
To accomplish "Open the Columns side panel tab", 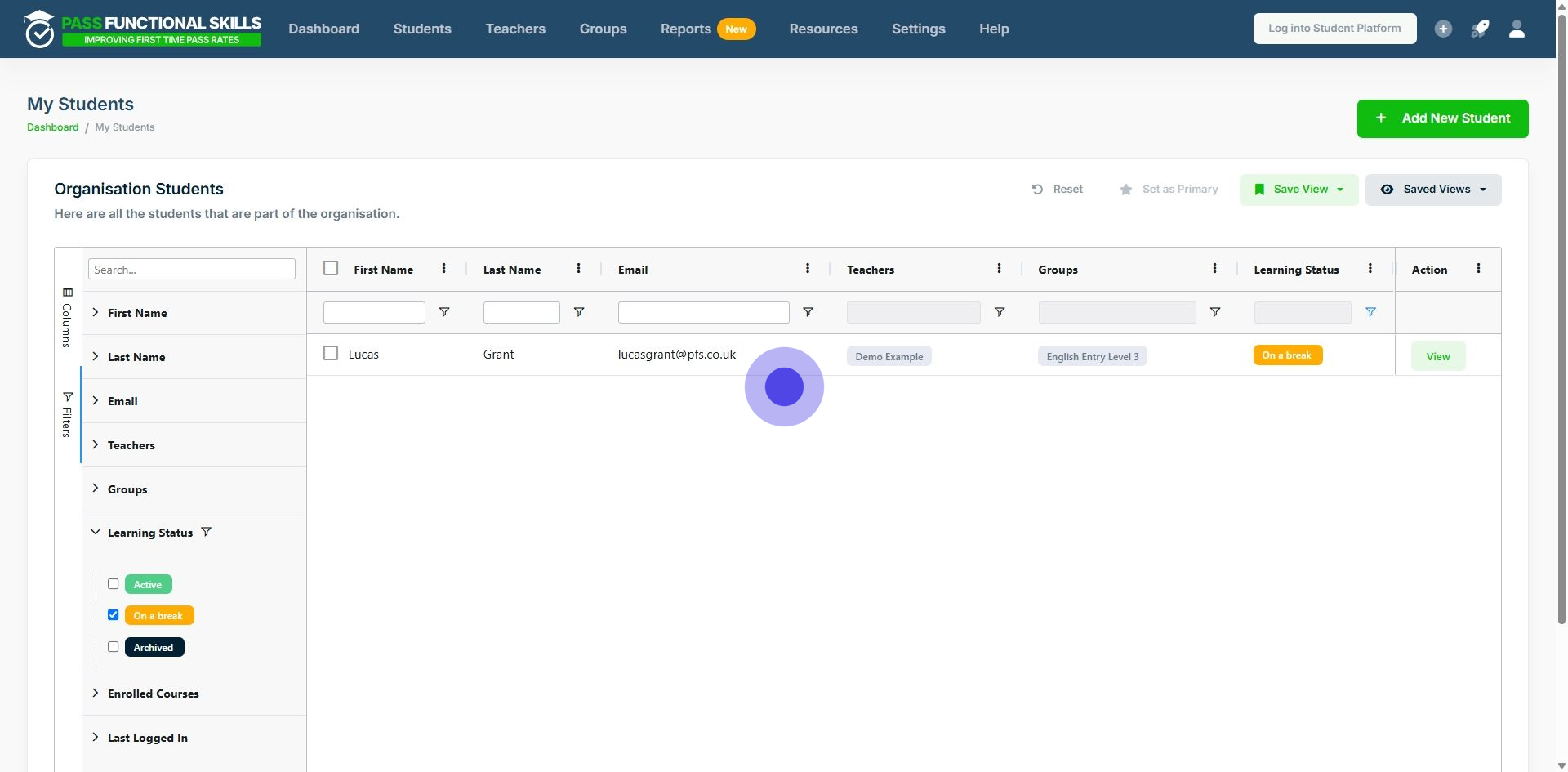I will [x=67, y=318].
